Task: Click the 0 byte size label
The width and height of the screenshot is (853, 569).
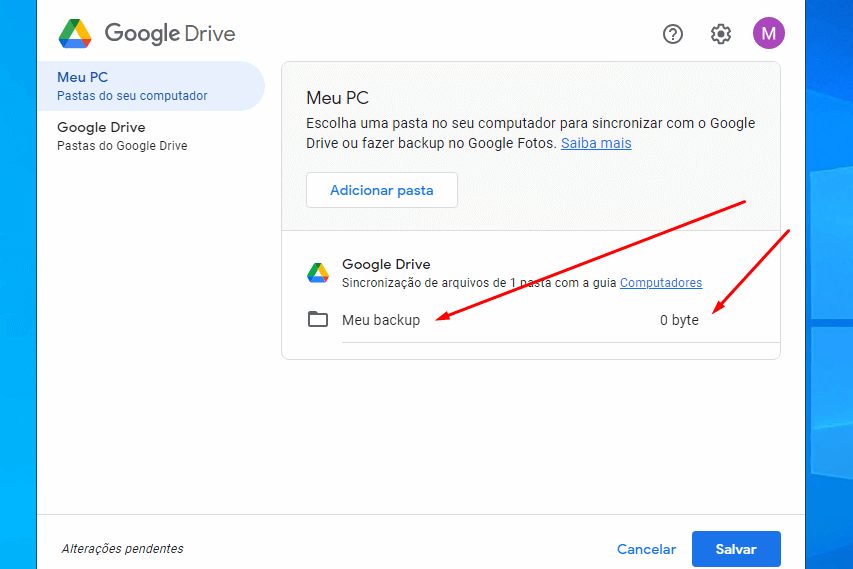Action: pyautogui.click(x=679, y=320)
